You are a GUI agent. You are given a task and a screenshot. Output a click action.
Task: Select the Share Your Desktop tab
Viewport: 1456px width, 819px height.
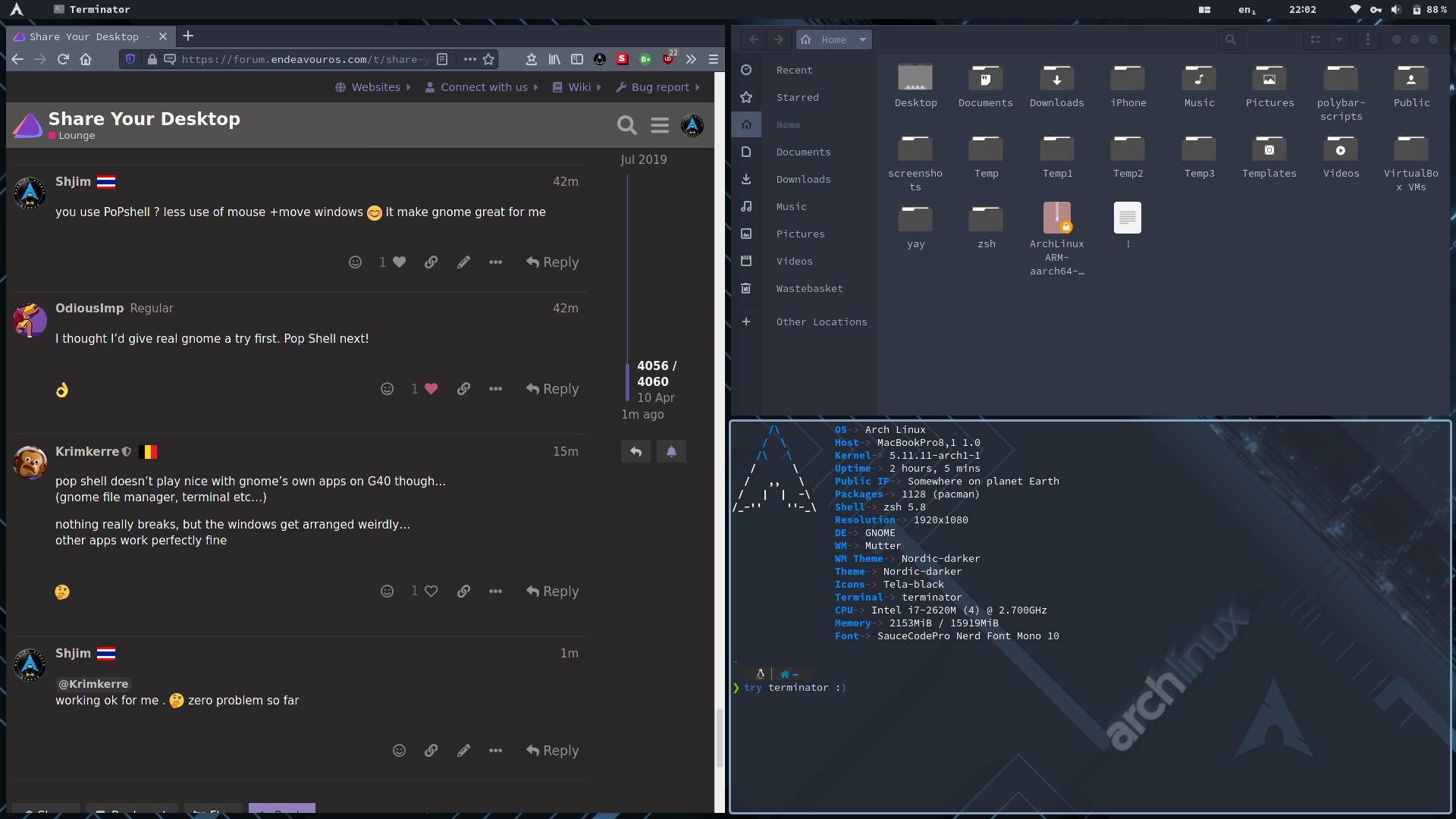[91, 36]
